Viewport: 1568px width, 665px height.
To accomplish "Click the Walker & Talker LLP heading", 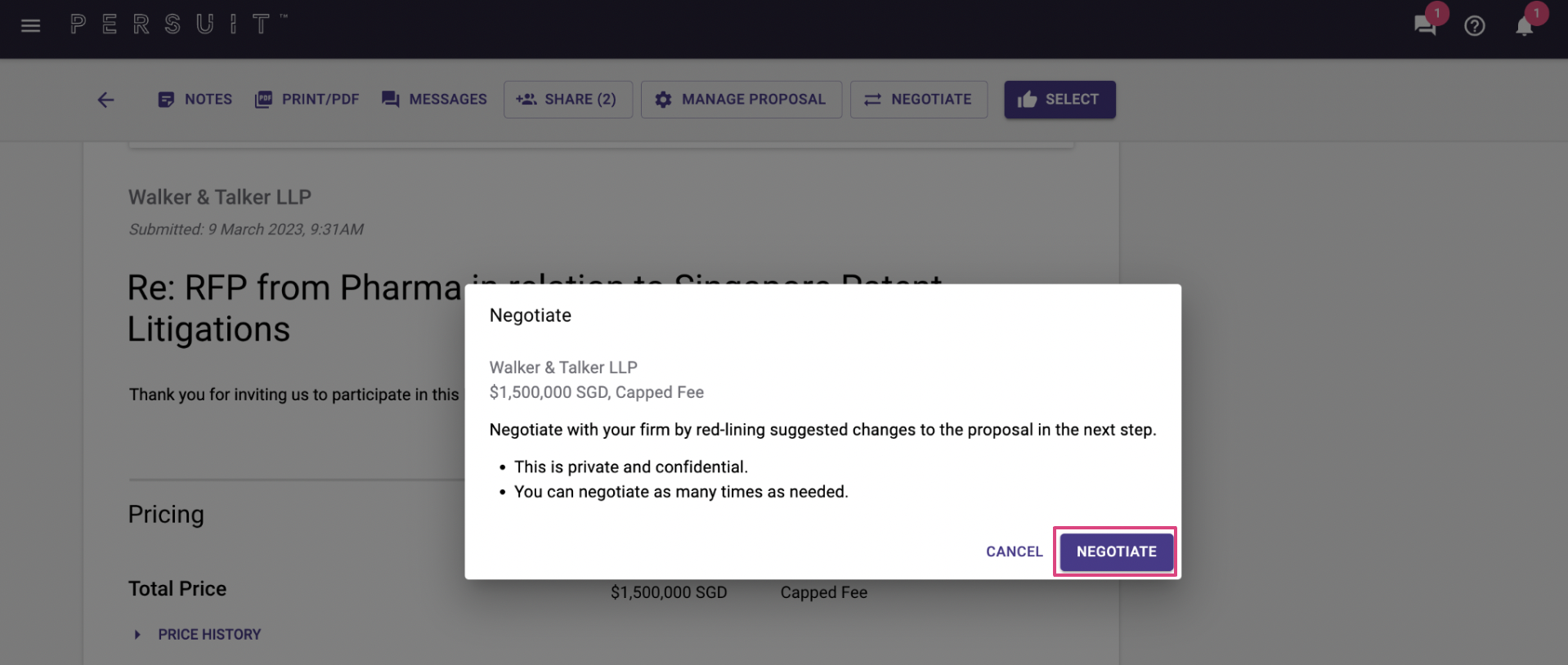I will coord(220,197).
